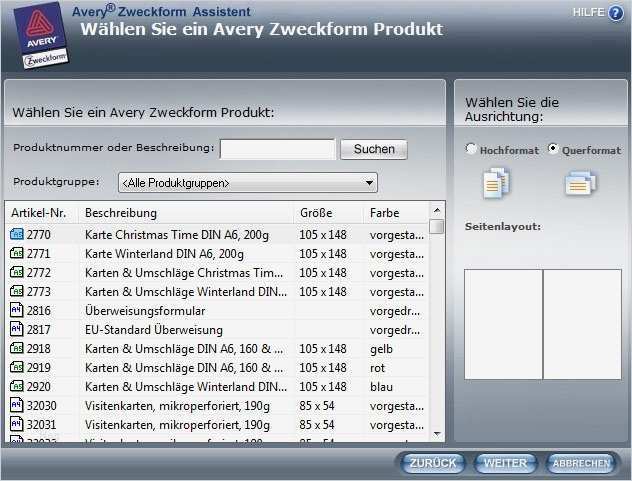632x481 pixels.
Task: Click the A5 icon beside article 2773
Action: click(x=17, y=291)
